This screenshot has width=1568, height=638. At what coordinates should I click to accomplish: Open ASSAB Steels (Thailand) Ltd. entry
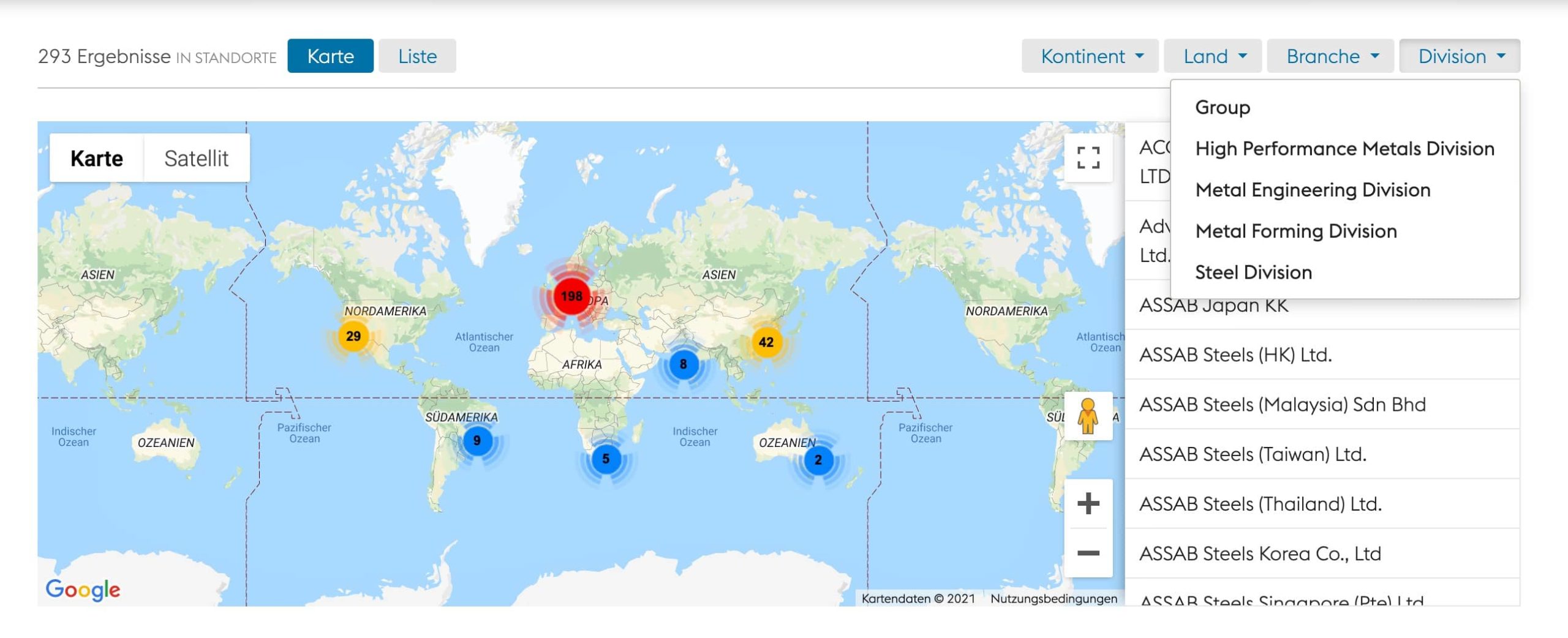(x=1322, y=503)
